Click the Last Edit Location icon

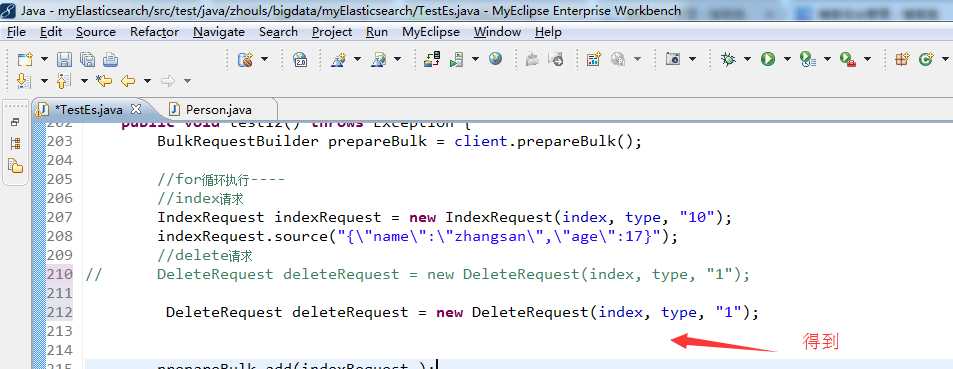click(105, 80)
